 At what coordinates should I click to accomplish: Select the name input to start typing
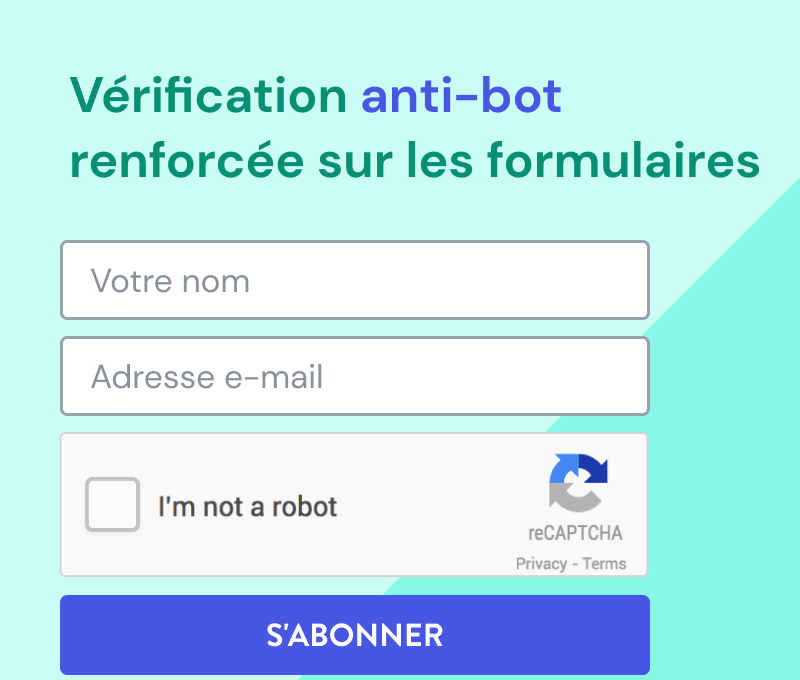point(355,280)
